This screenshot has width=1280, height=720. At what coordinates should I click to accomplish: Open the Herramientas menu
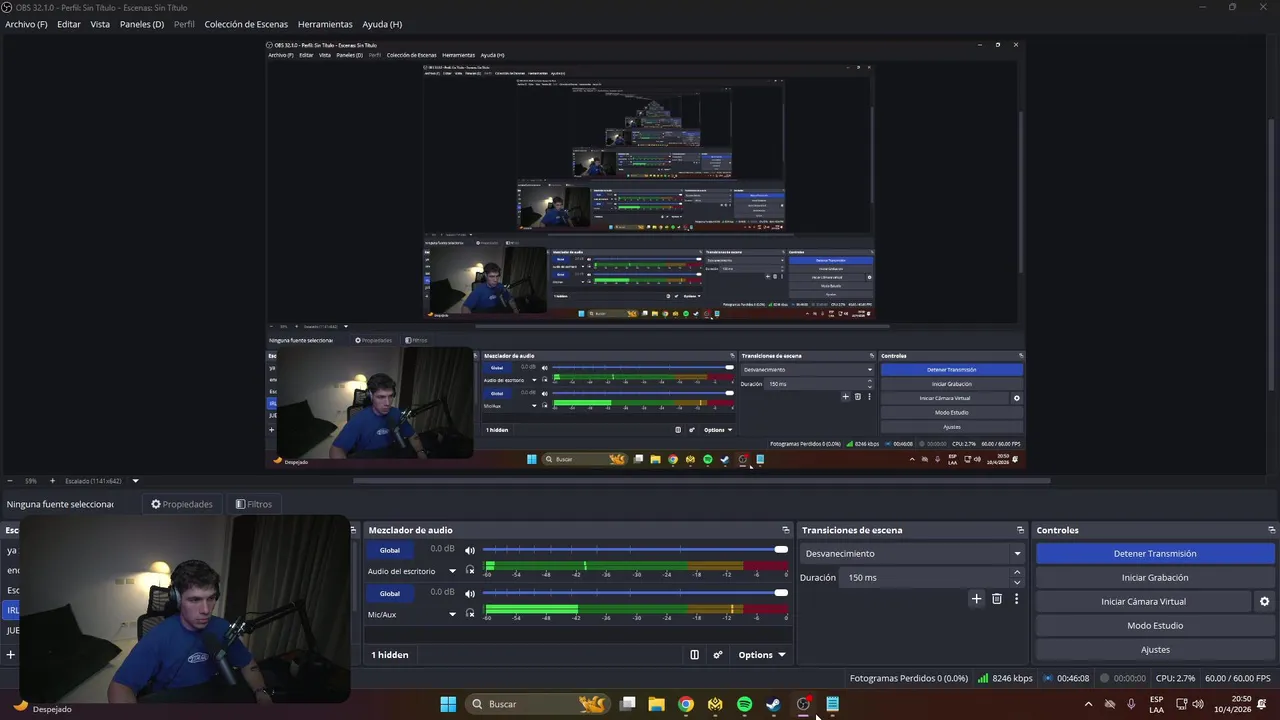pos(325,24)
